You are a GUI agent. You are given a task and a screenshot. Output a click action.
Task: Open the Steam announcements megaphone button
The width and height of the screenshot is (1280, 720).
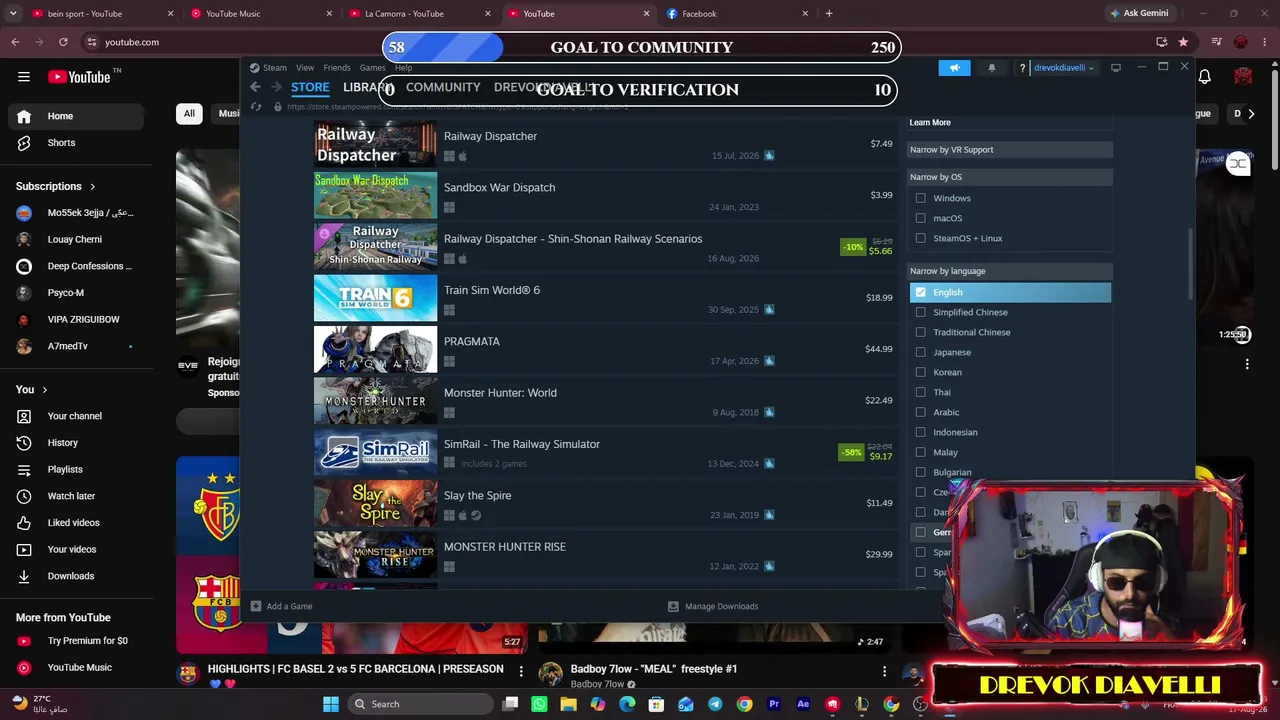tap(954, 68)
